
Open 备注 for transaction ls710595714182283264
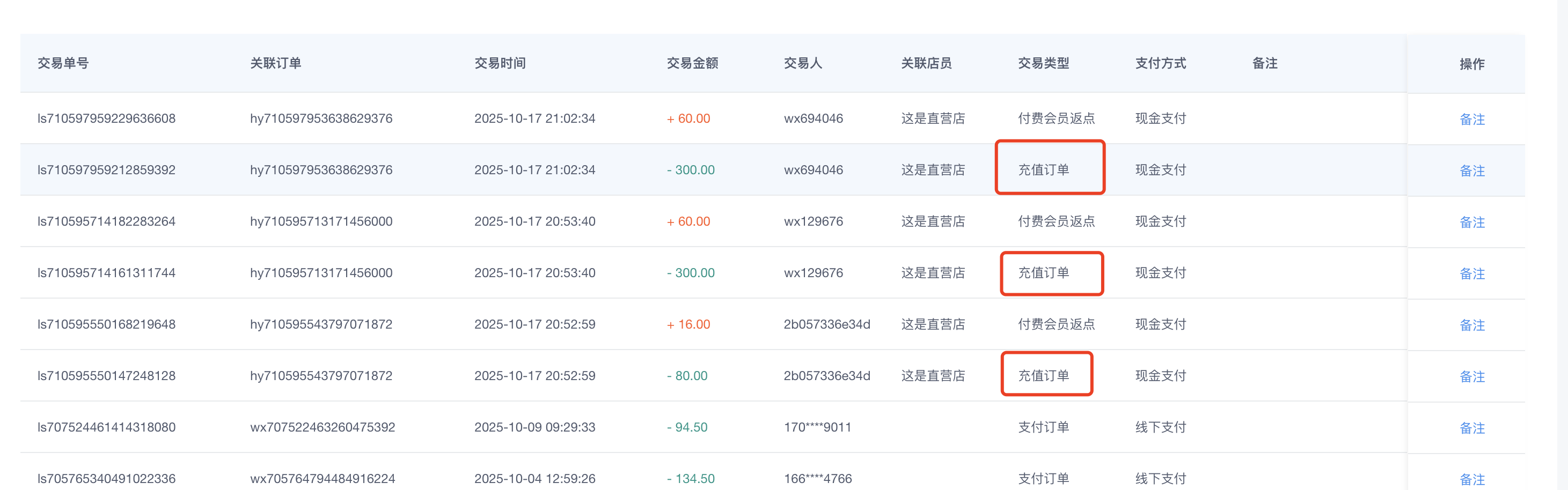click(x=1472, y=222)
